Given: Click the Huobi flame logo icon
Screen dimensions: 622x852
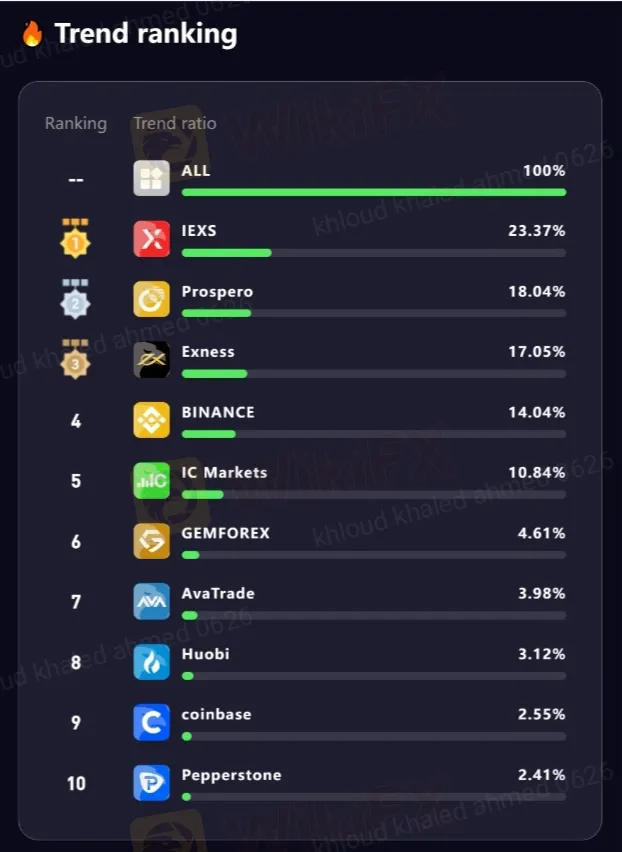Looking at the screenshot, I should 151,662.
